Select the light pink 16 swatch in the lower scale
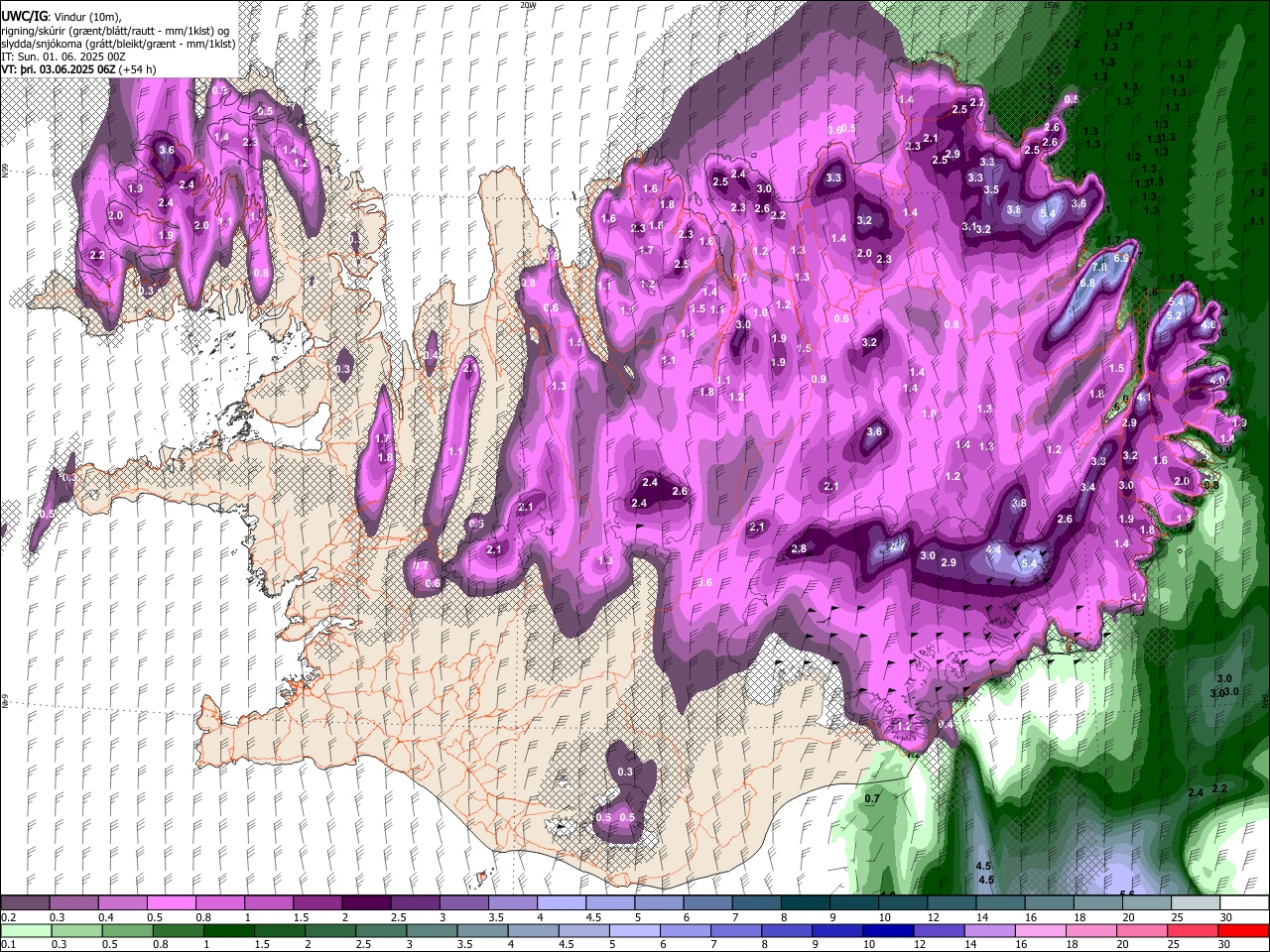Screen dimensions: 1270x952 tap(1042, 931)
